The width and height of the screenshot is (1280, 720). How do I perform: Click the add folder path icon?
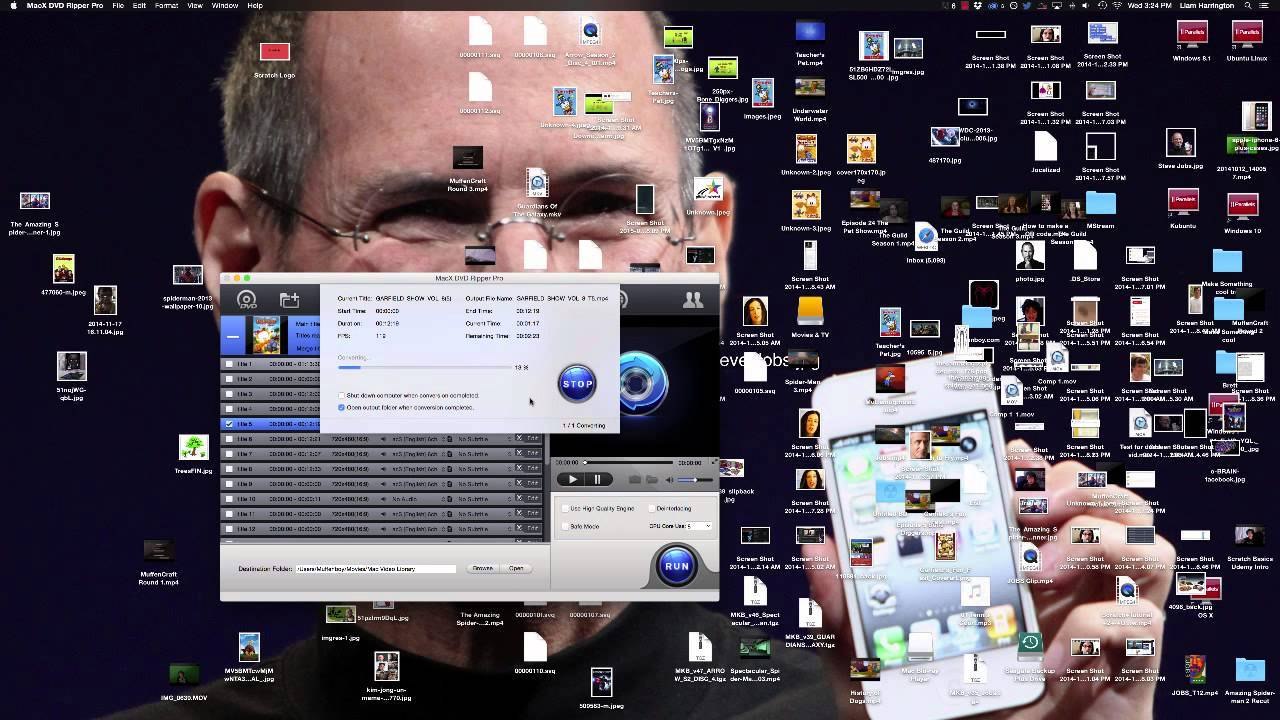[290, 300]
